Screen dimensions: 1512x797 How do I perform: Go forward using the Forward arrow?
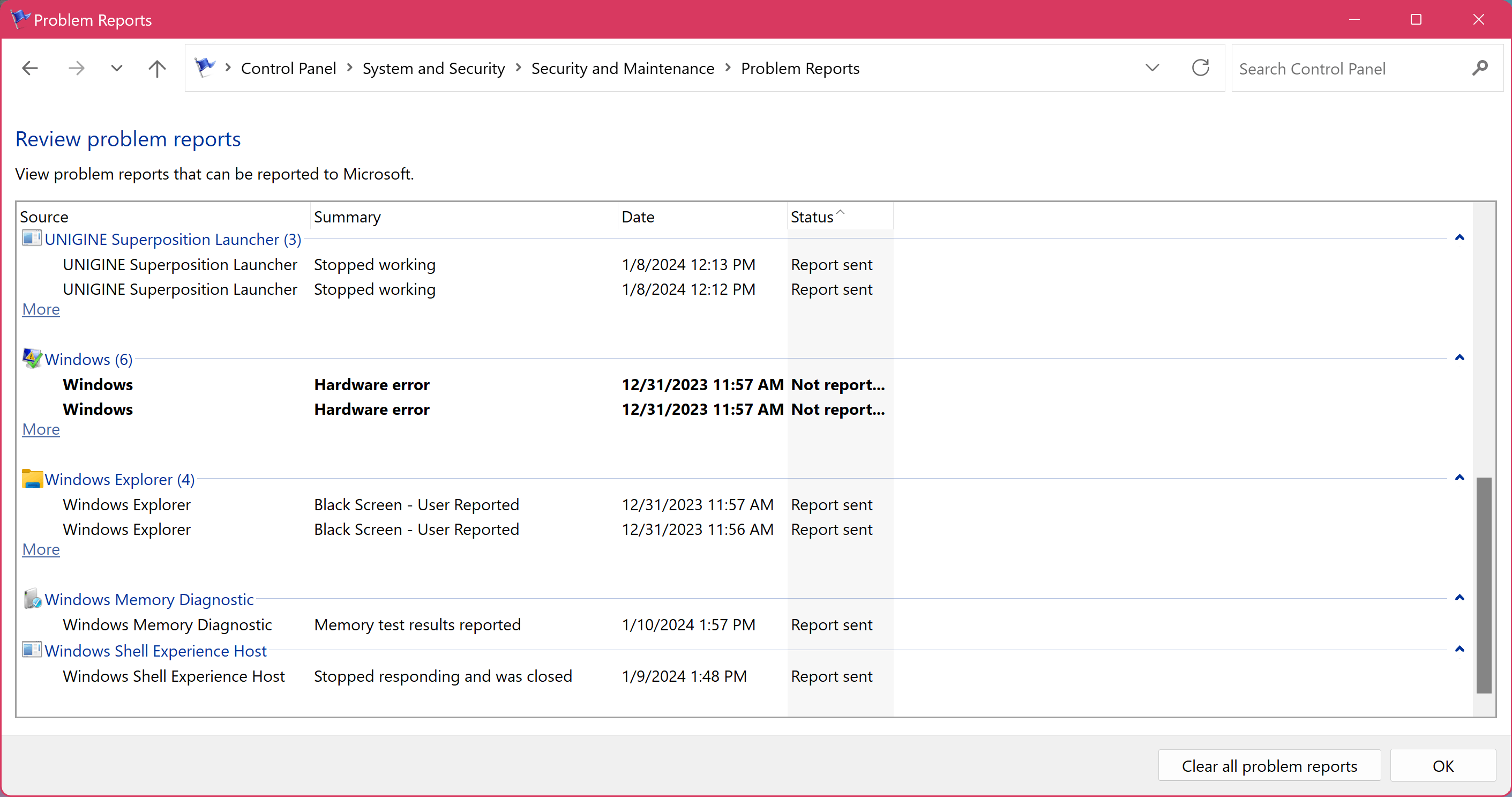(x=76, y=68)
